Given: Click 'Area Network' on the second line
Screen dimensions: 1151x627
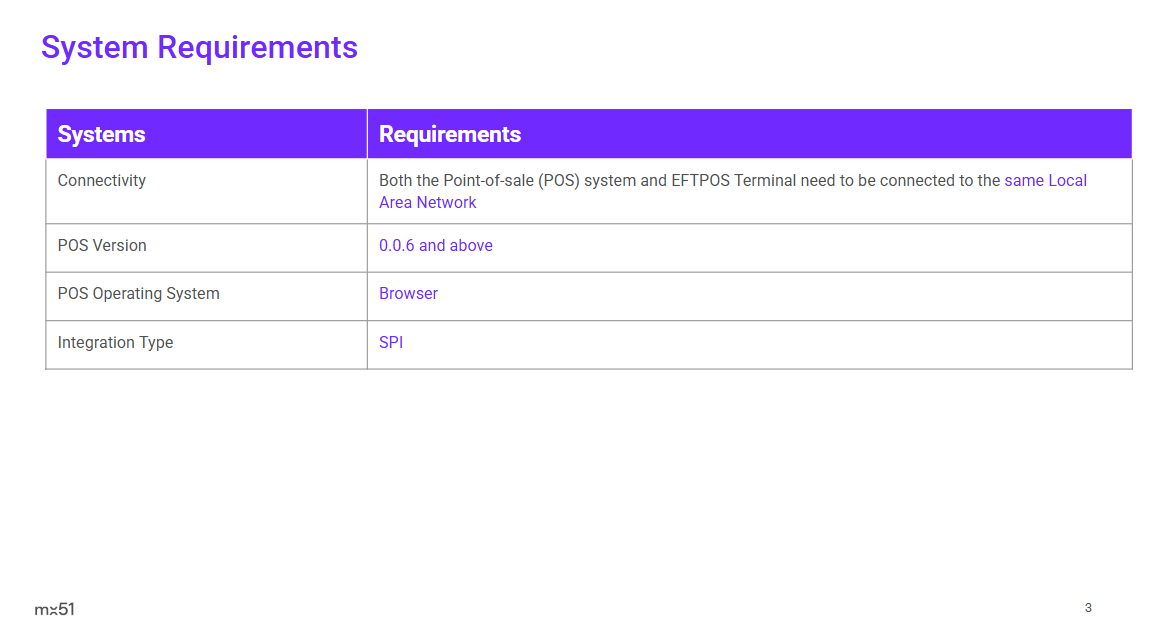Looking at the screenshot, I should pos(427,203).
